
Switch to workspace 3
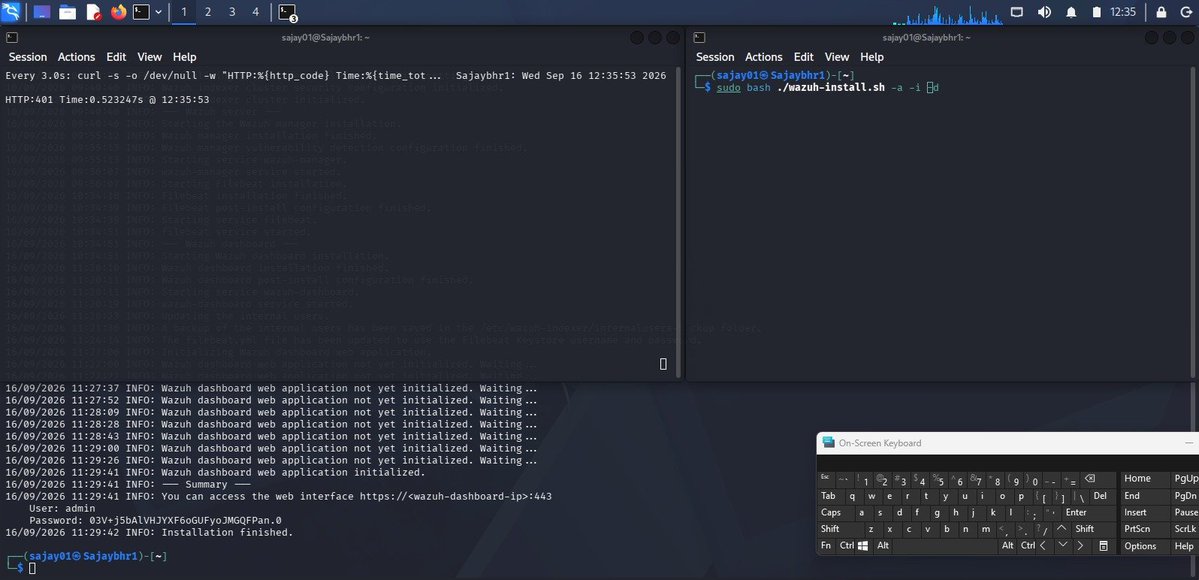(232, 12)
